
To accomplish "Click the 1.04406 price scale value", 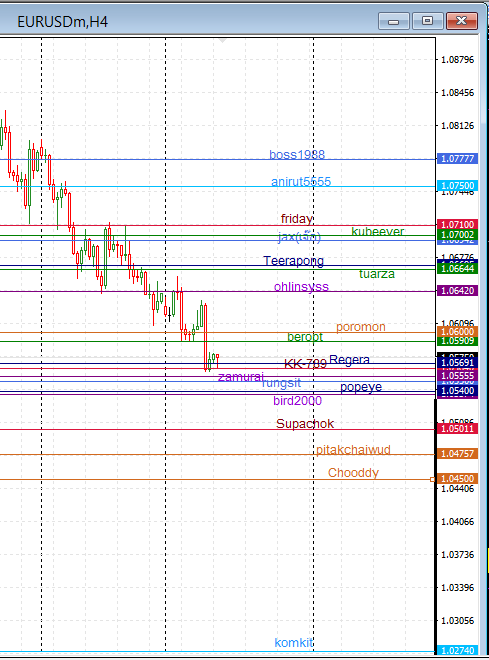I will click(457, 489).
